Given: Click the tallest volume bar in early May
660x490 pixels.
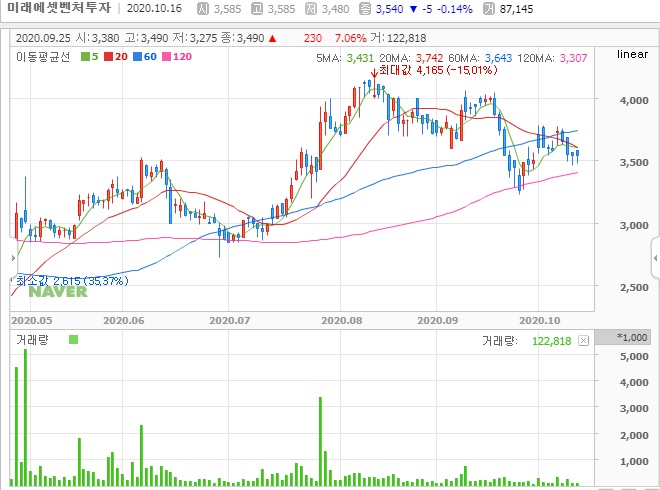Looking at the screenshot, I should coord(25,418).
